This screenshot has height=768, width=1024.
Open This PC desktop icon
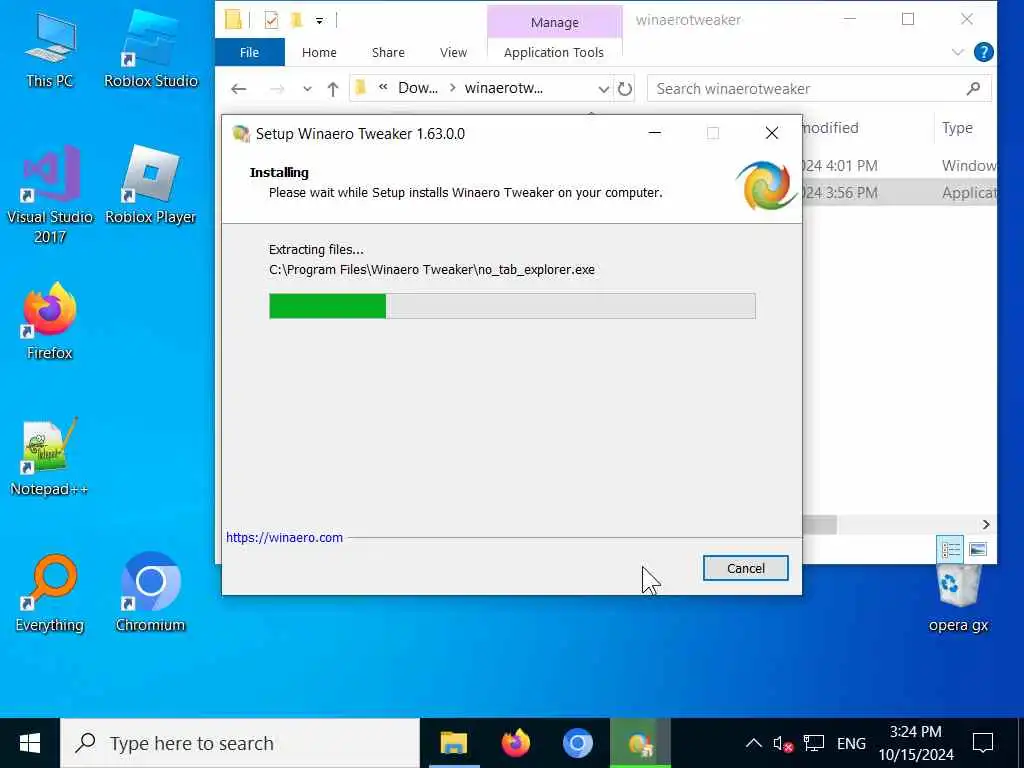click(50, 50)
